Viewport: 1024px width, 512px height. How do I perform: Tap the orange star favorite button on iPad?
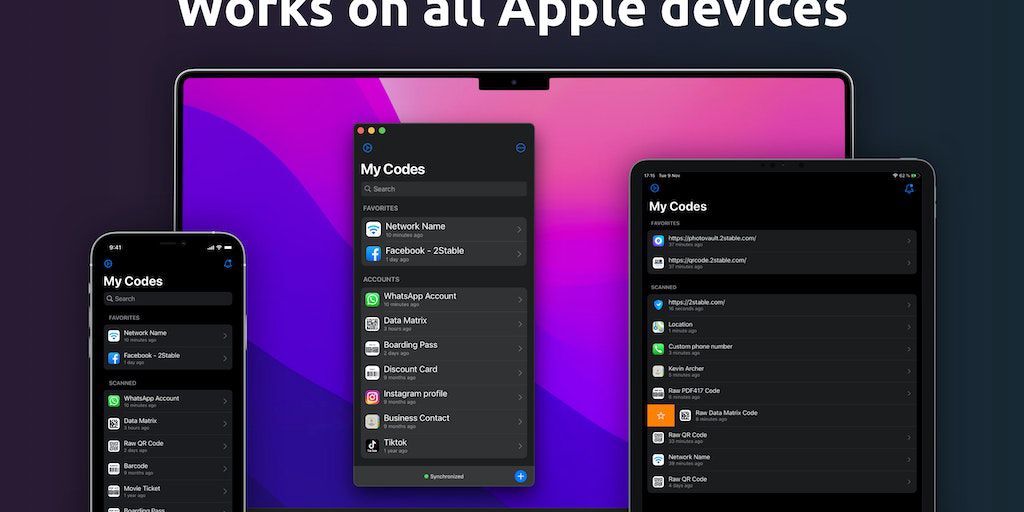point(661,416)
